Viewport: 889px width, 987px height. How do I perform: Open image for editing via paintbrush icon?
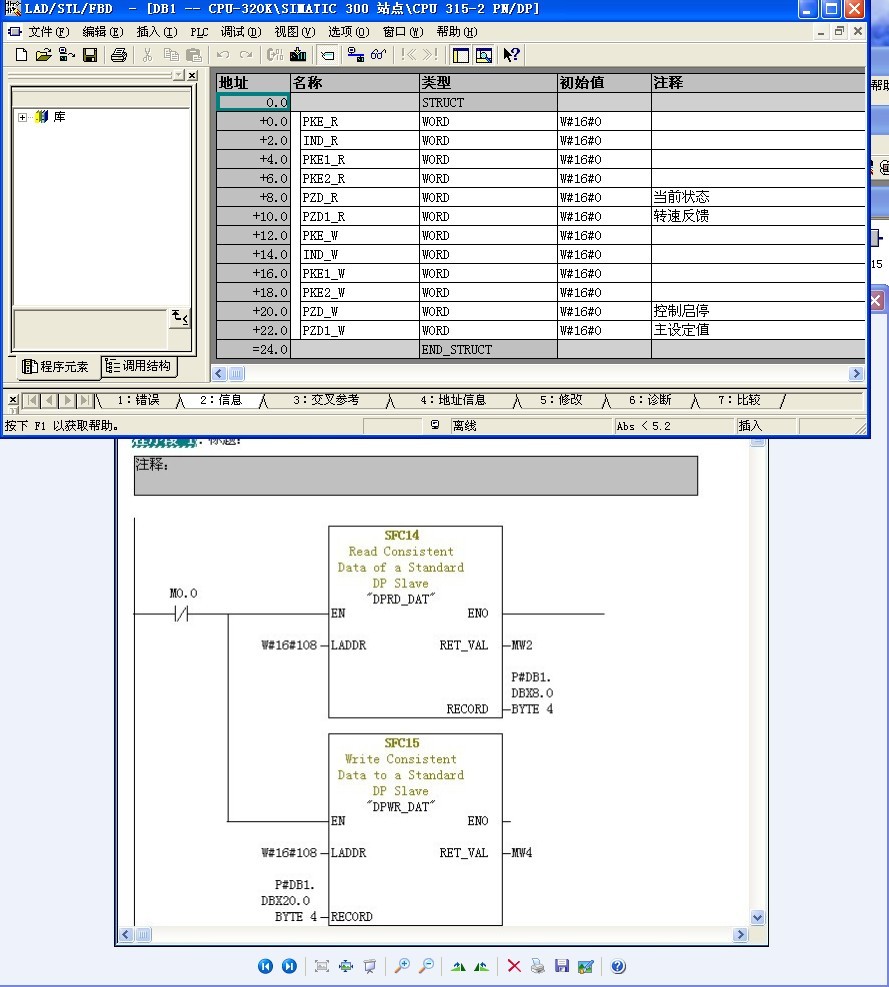point(586,966)
